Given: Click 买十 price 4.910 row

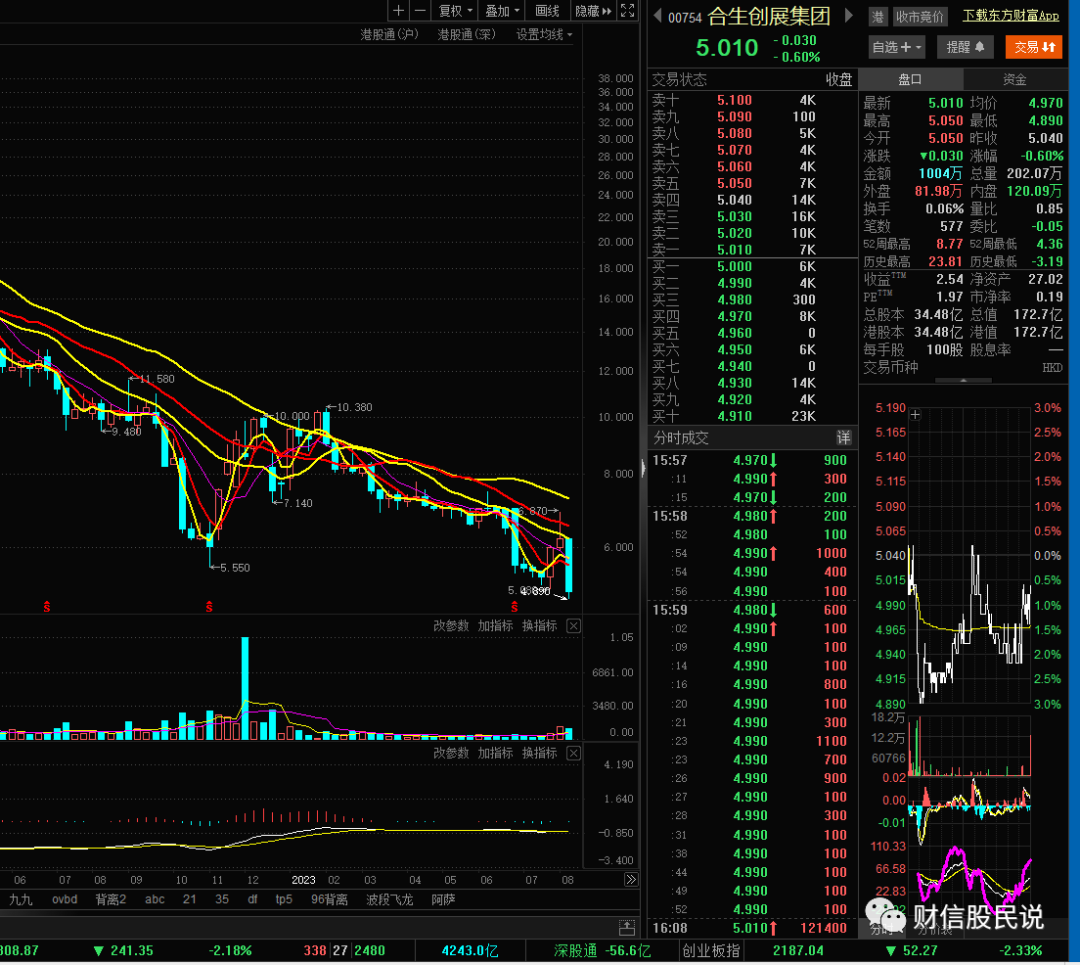Looking at the screenshot, I should 752,416.
